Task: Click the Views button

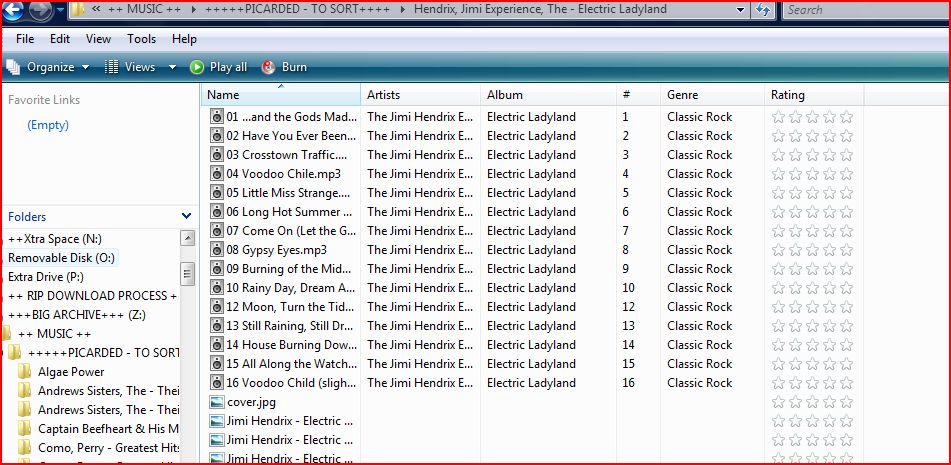Action: pos(130,67)
